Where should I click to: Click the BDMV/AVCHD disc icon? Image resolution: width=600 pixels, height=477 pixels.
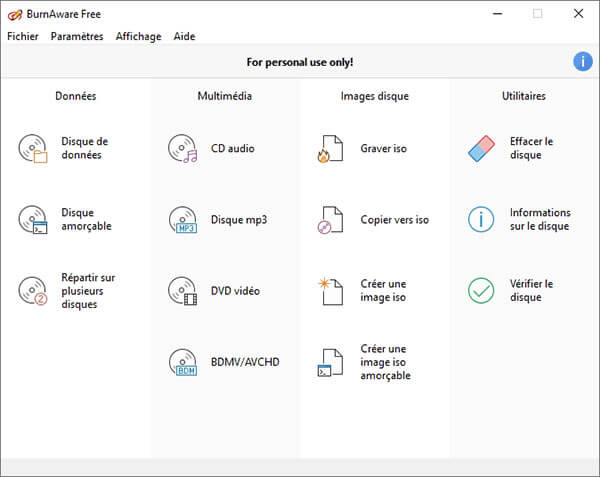[x=183, y=362]
